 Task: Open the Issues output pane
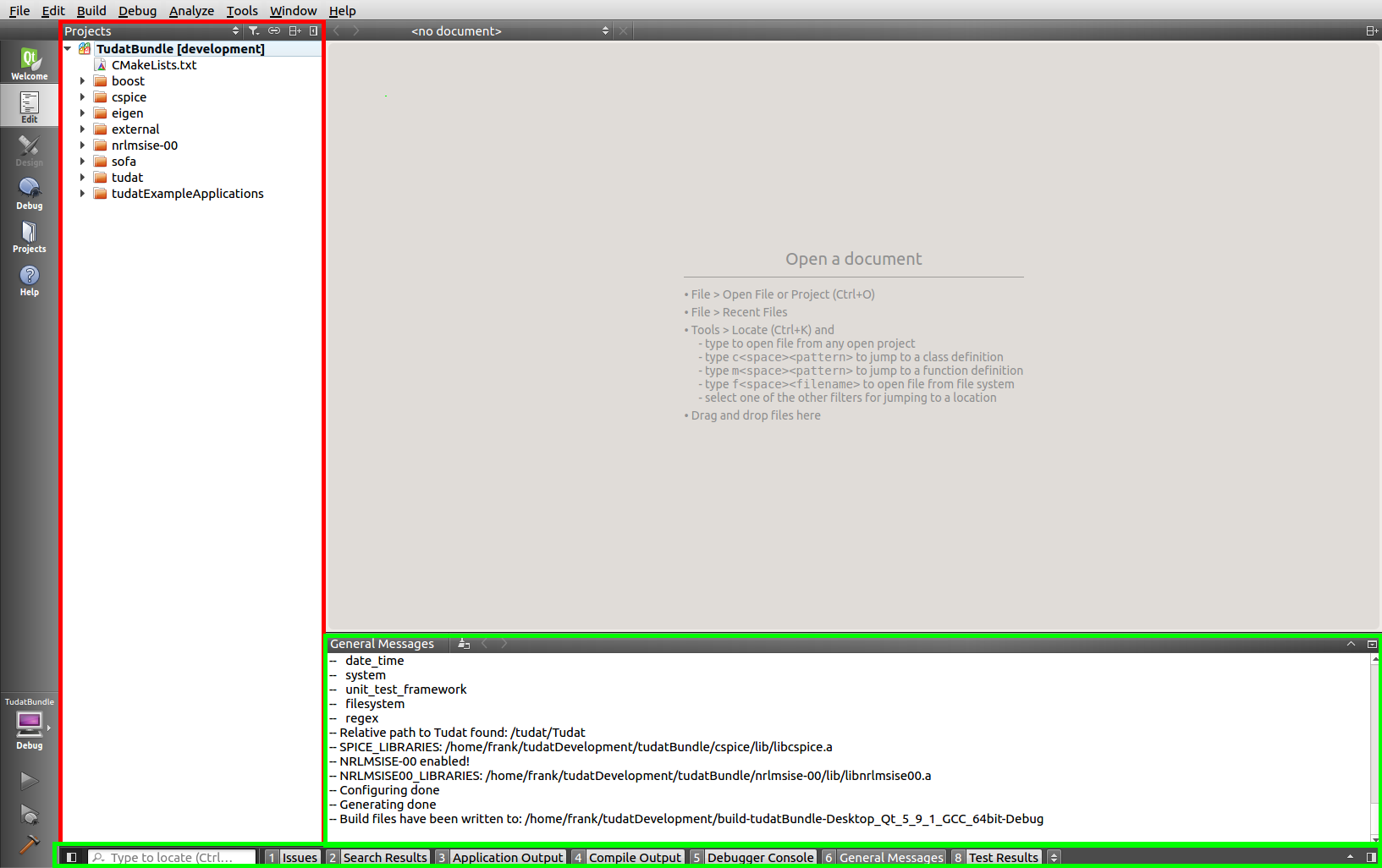coord(299,857)
